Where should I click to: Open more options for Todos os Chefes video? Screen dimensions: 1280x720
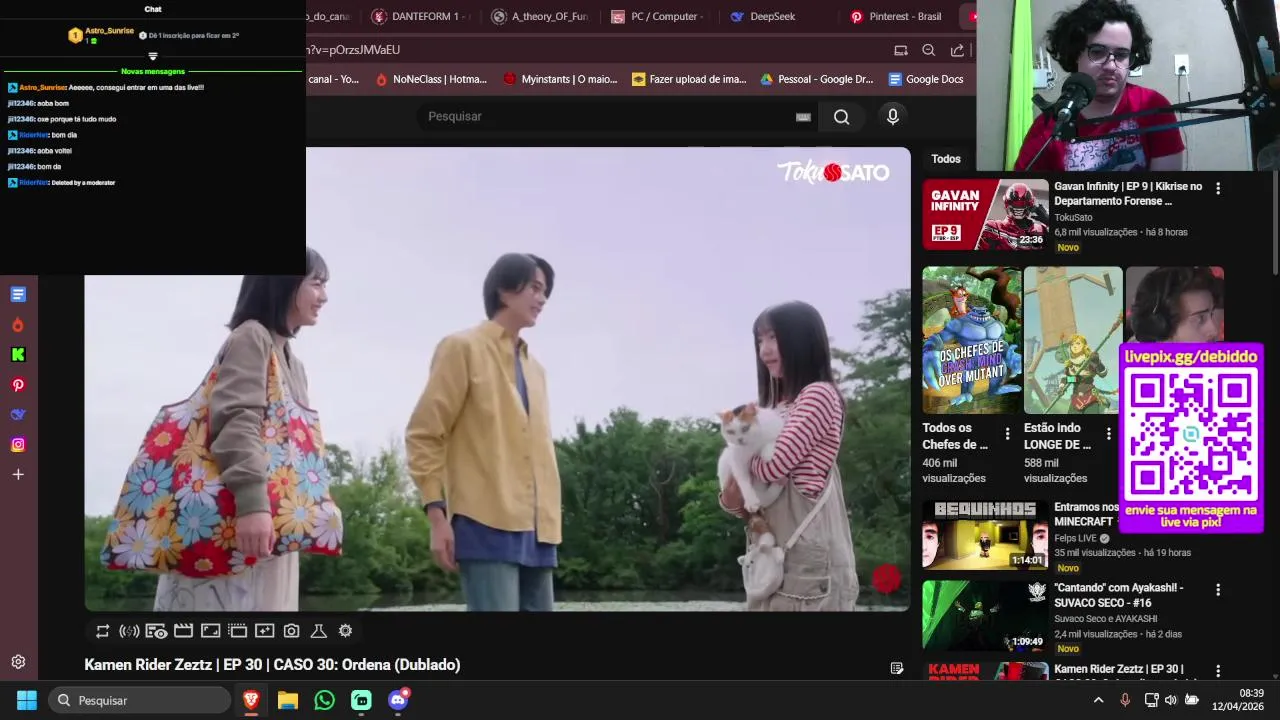tap(1007, 434)
